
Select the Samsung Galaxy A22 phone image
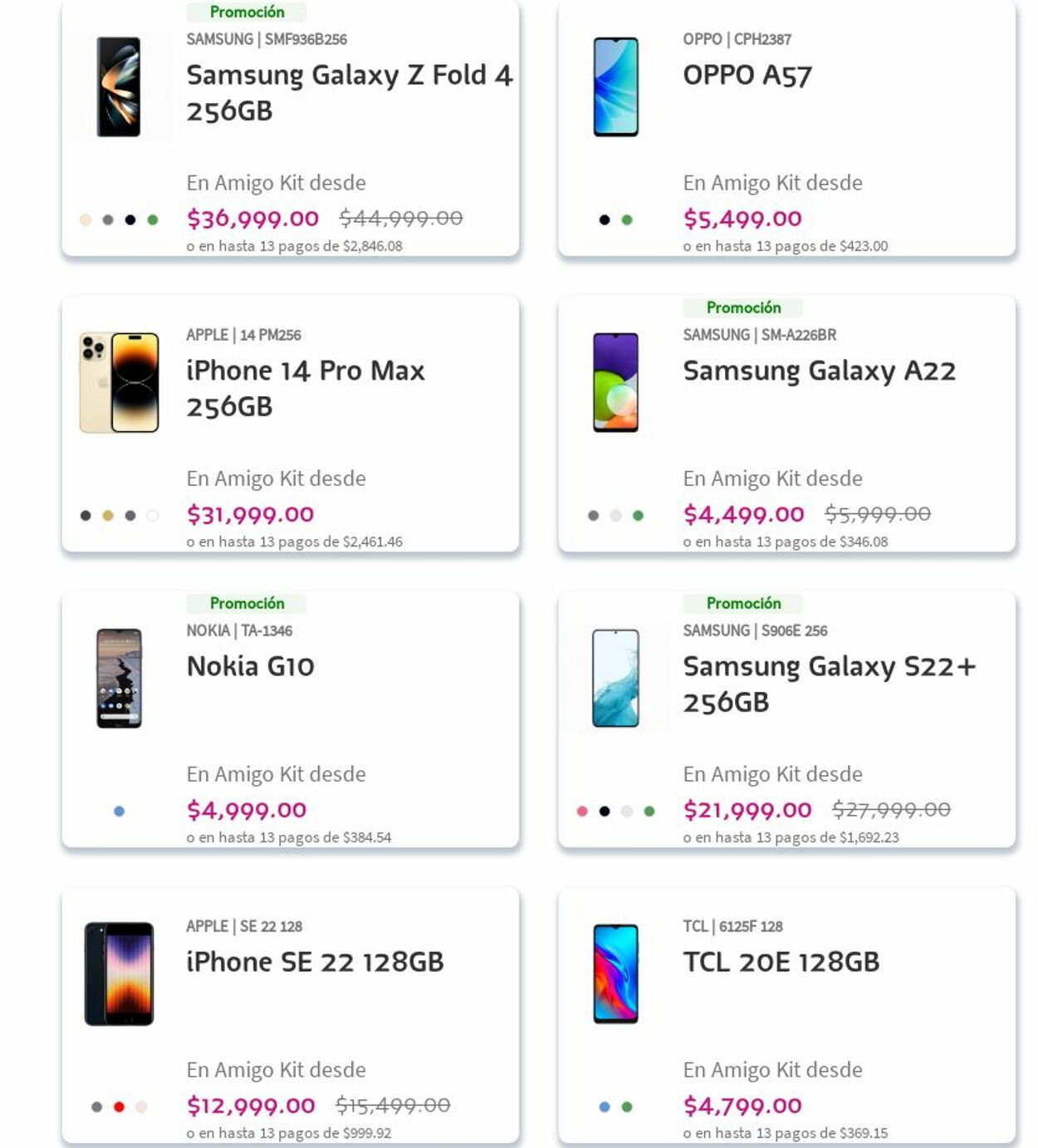point(615,383)
